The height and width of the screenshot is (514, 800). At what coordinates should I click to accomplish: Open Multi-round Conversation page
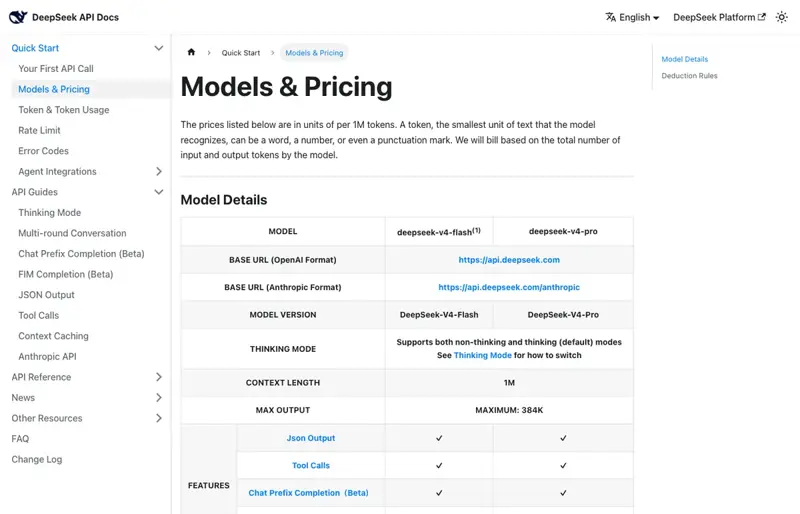tap(72, 233)
